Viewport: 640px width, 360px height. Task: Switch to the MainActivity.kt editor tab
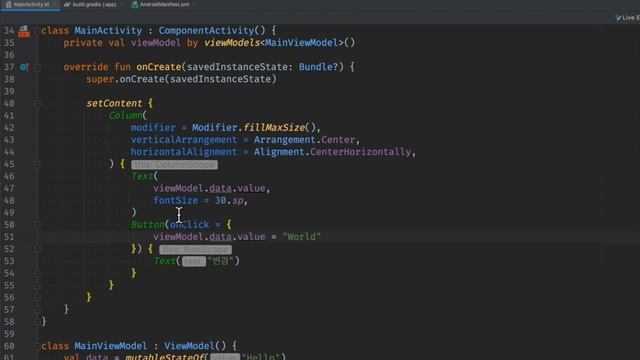pyautogui.click(x=31, y=4)
